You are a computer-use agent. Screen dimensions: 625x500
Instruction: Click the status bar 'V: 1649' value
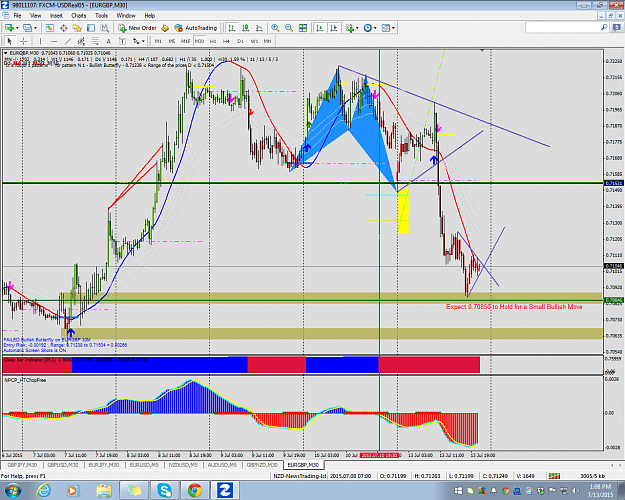(525, 476)
